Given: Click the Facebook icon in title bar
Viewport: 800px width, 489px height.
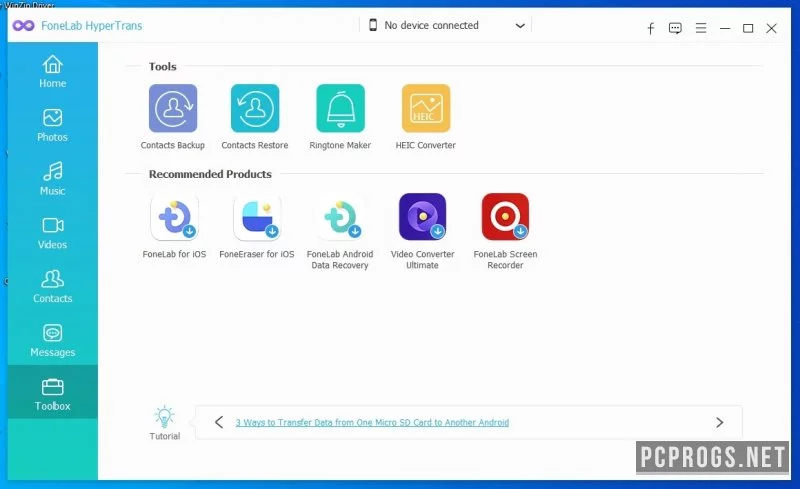Looking at the screenshot, I should pyautogui.click(x=651, y=29).
